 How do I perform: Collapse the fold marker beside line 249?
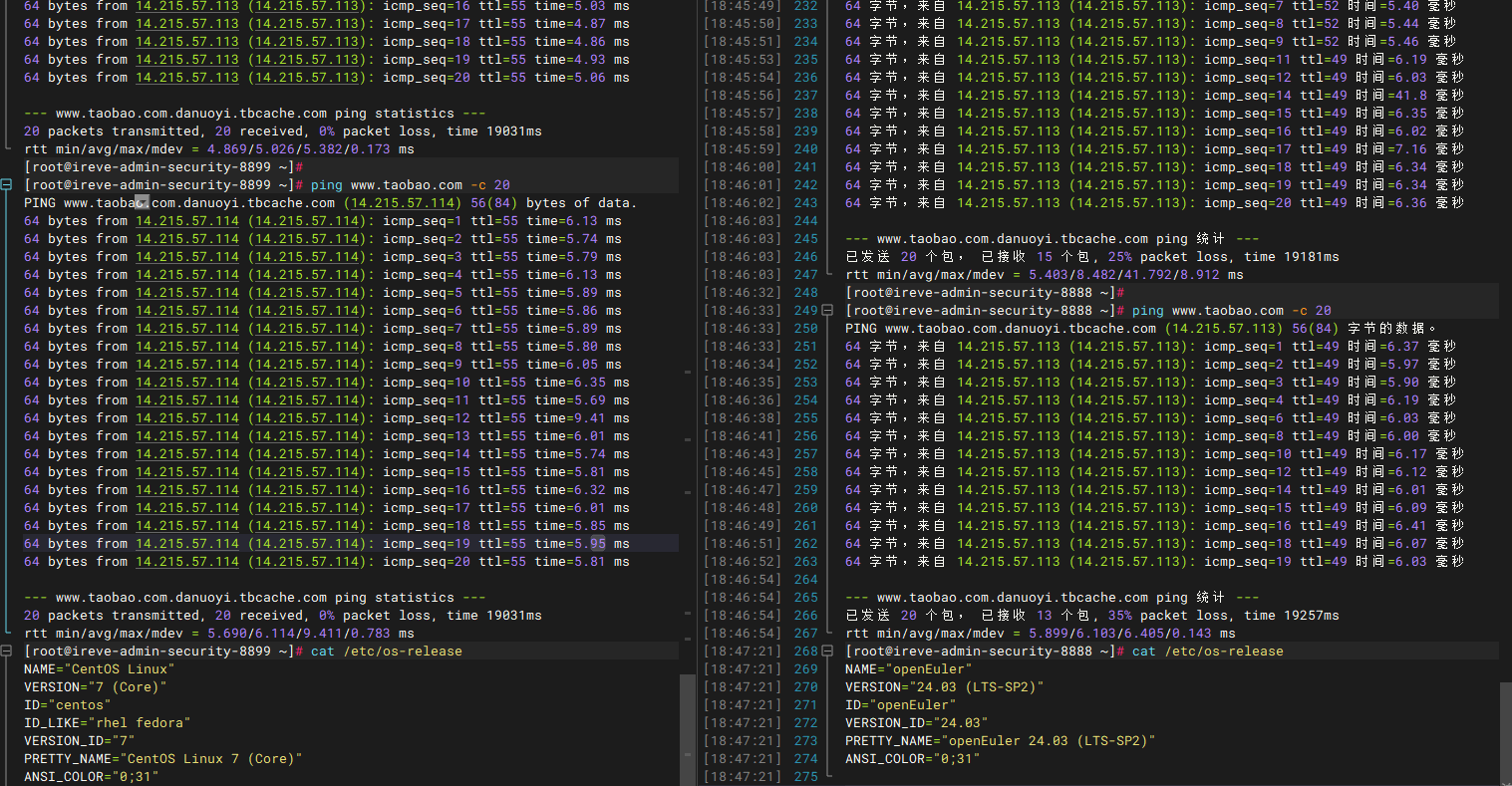(827, 311)
